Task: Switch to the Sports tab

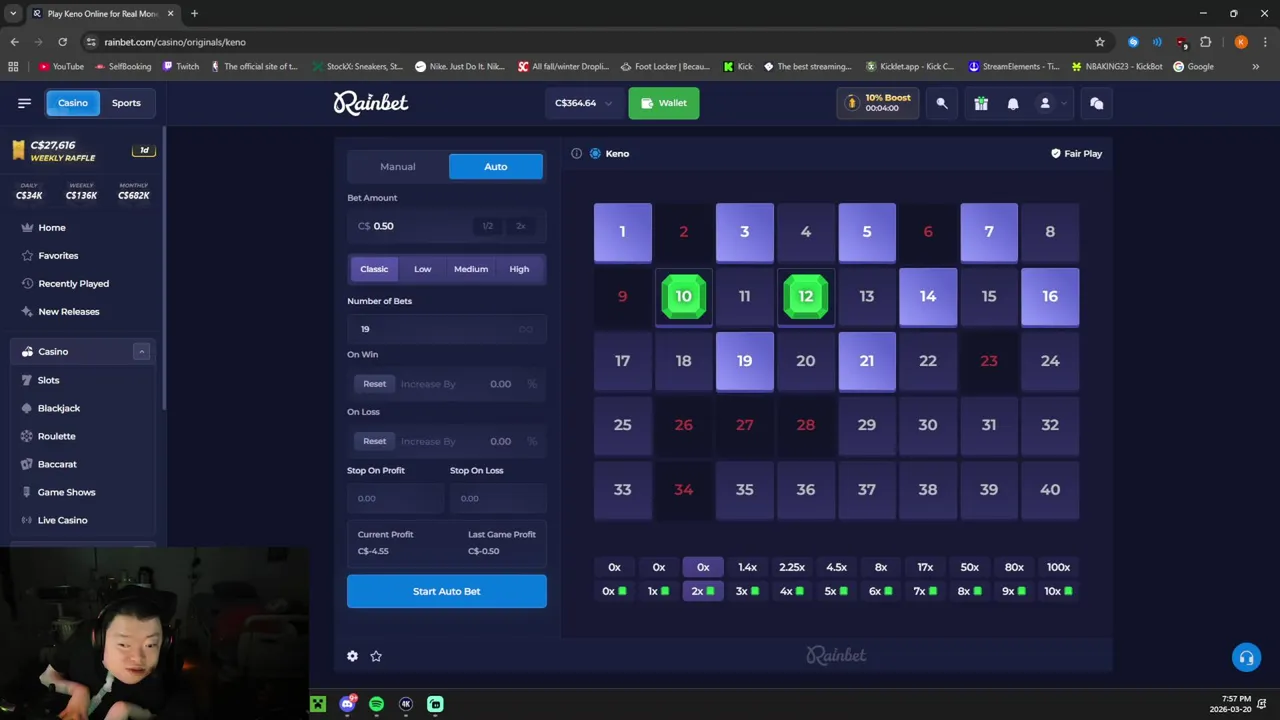Action: tap(126, 103)
